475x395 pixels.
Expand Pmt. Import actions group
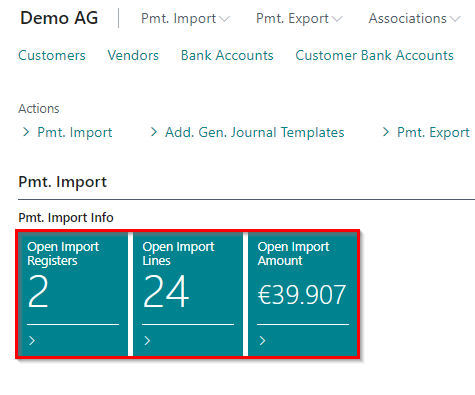(75, 133)
